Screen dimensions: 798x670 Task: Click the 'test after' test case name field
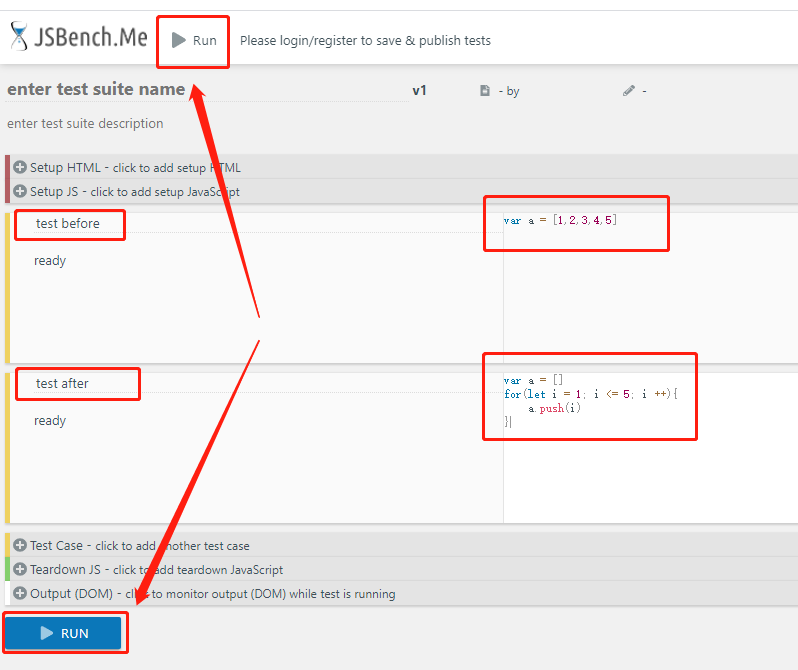click(x=268, y=383)
